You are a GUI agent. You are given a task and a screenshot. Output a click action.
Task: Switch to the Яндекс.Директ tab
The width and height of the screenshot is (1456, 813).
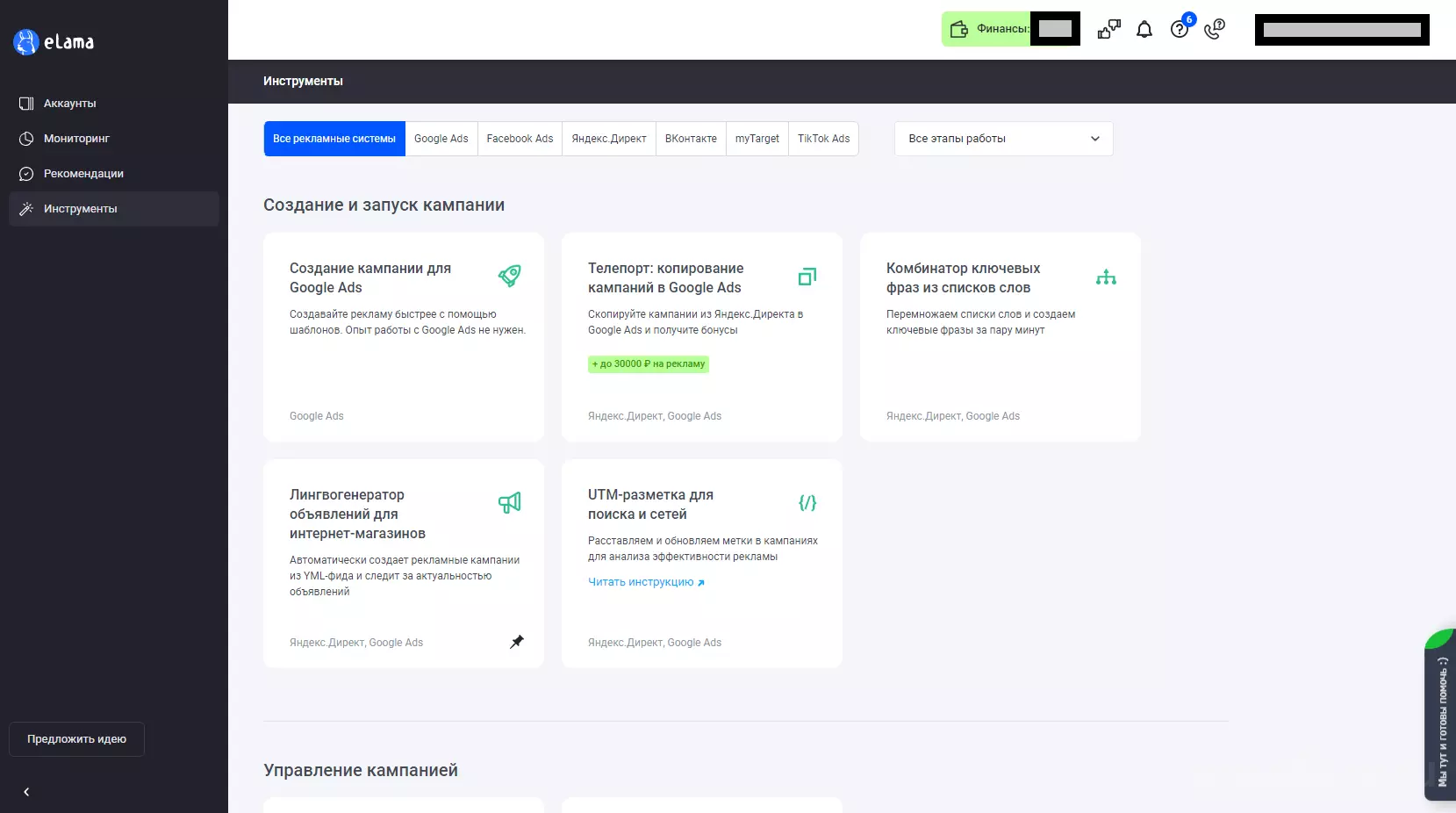pos(609,139)
